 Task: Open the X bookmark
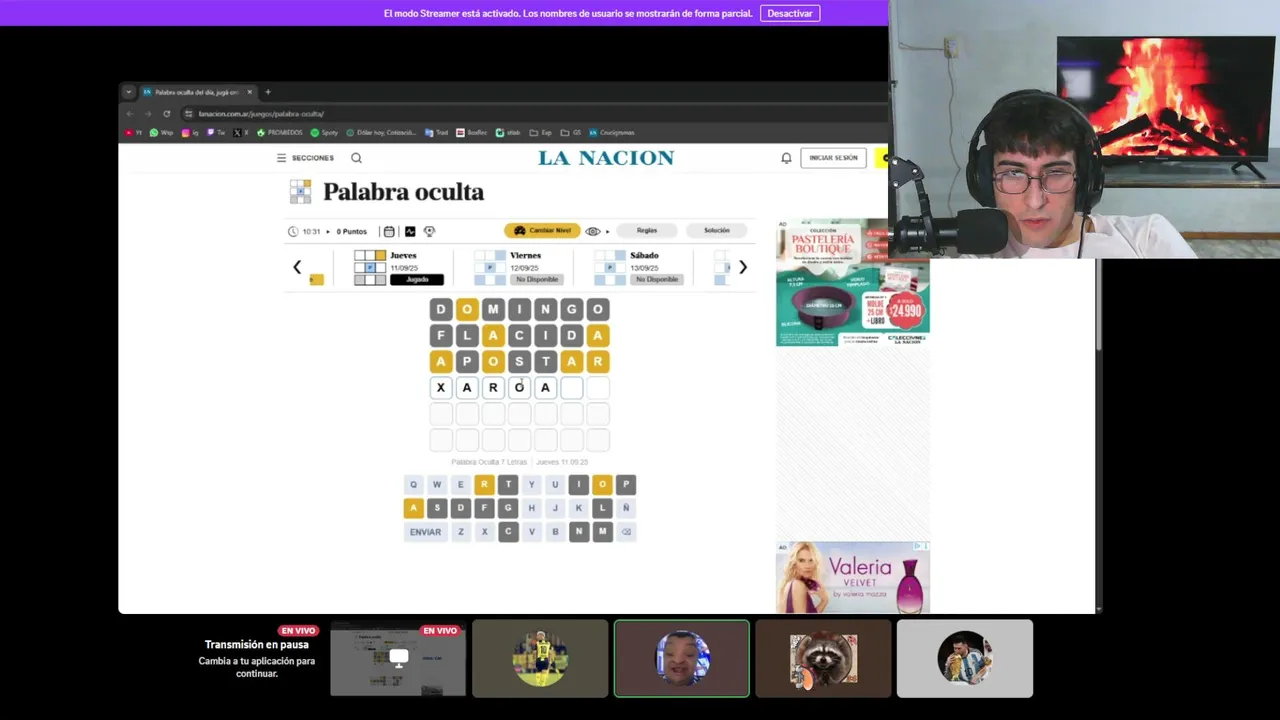click(x=242, y=132)
